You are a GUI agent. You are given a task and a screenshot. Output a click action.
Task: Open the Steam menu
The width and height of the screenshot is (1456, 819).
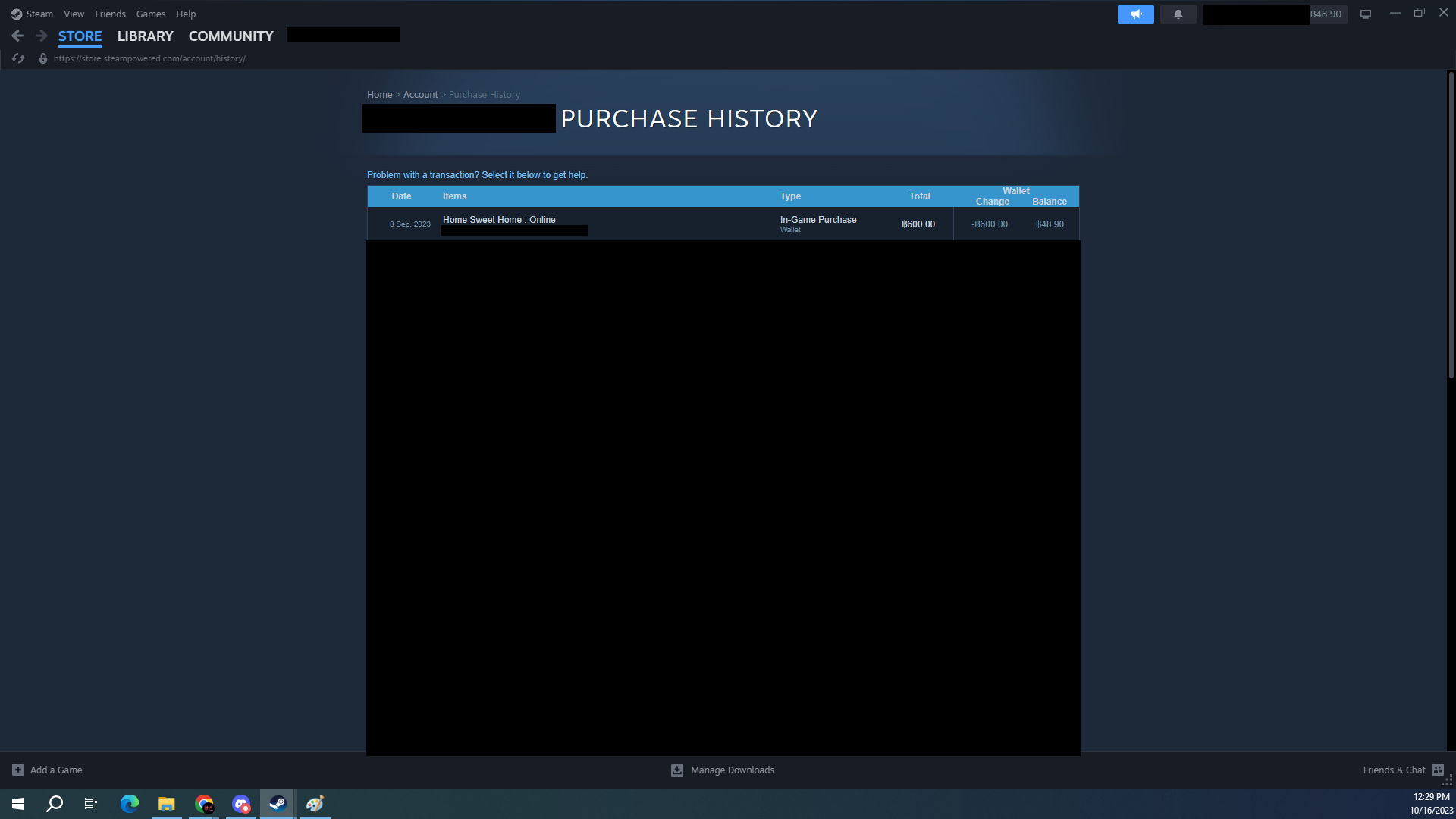33,14
